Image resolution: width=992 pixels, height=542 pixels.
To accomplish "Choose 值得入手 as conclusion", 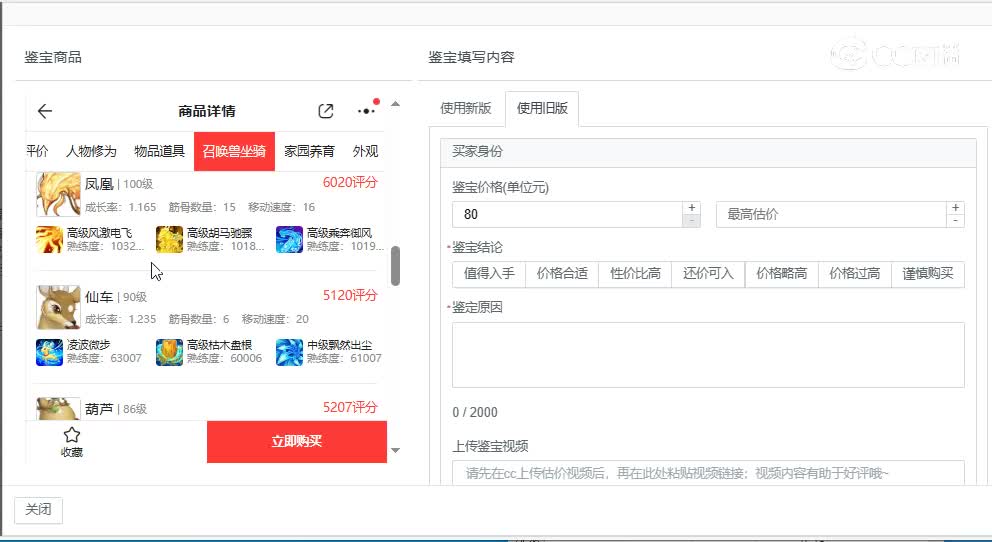I will coord(489,274).
